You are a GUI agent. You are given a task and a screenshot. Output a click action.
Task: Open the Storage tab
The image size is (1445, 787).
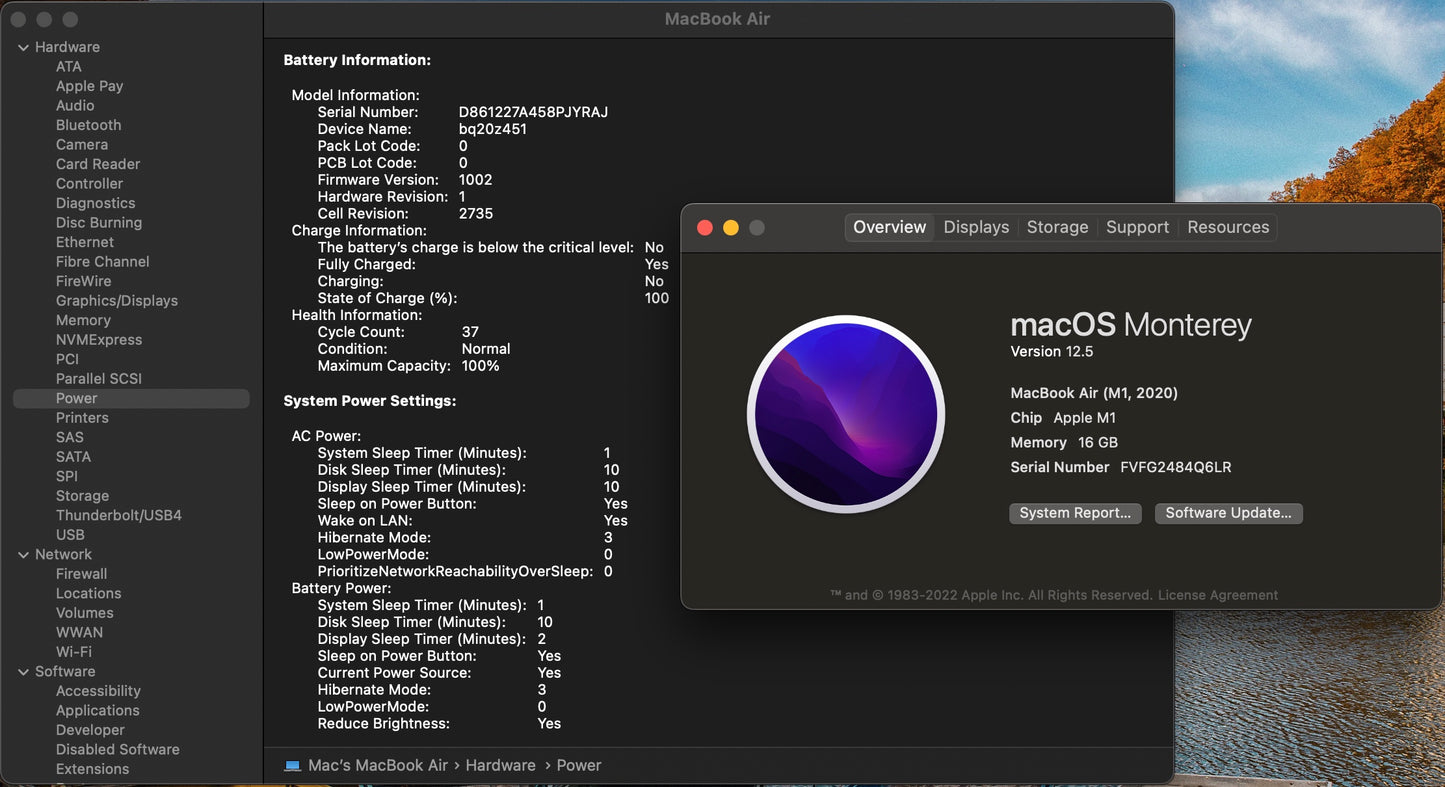[1057, 227]
